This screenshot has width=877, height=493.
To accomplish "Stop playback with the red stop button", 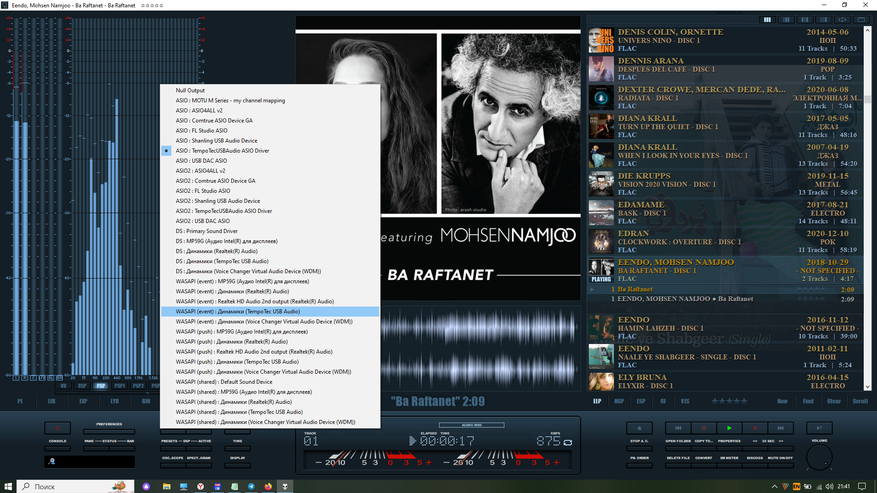I will click(x=755, y=428).
